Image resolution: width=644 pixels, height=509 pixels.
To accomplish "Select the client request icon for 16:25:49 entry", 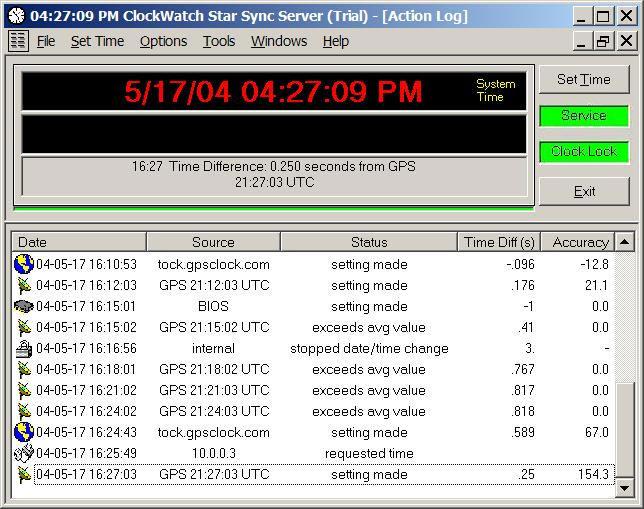I will click(x=24, y=454).
